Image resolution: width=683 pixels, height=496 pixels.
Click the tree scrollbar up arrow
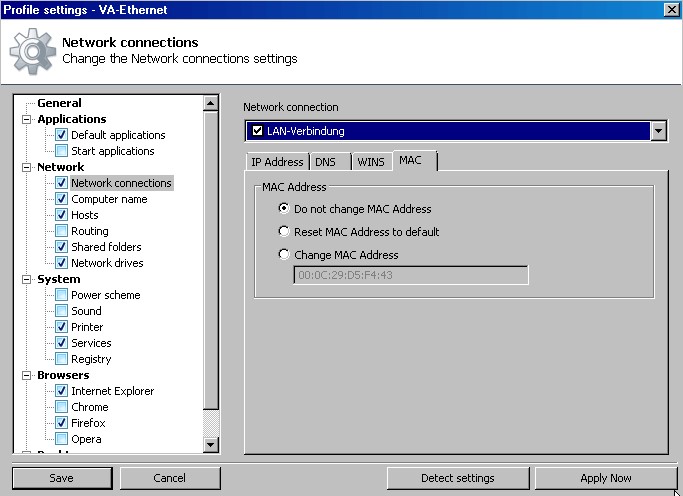point(211,103)
